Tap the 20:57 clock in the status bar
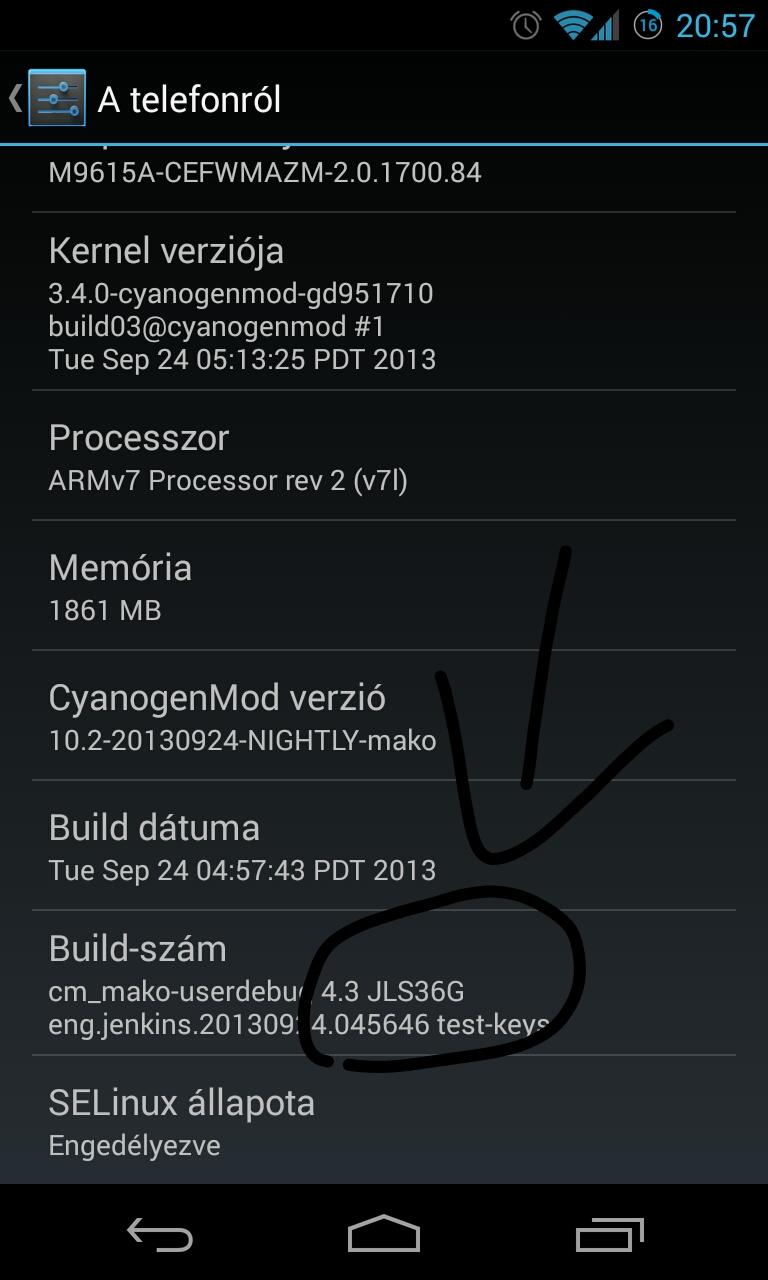768x1280 pixels. pyautogui.click(x=715, y=26)
